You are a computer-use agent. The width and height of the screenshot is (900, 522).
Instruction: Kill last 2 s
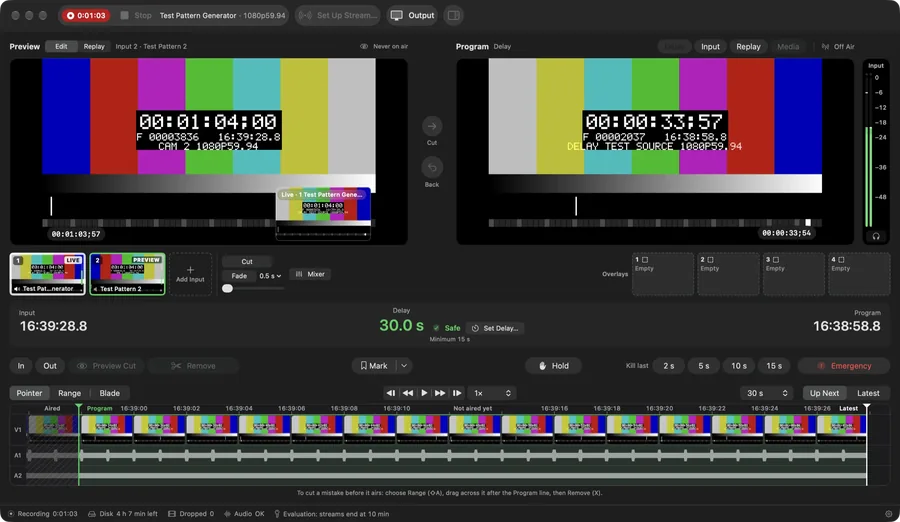point(669,366)
